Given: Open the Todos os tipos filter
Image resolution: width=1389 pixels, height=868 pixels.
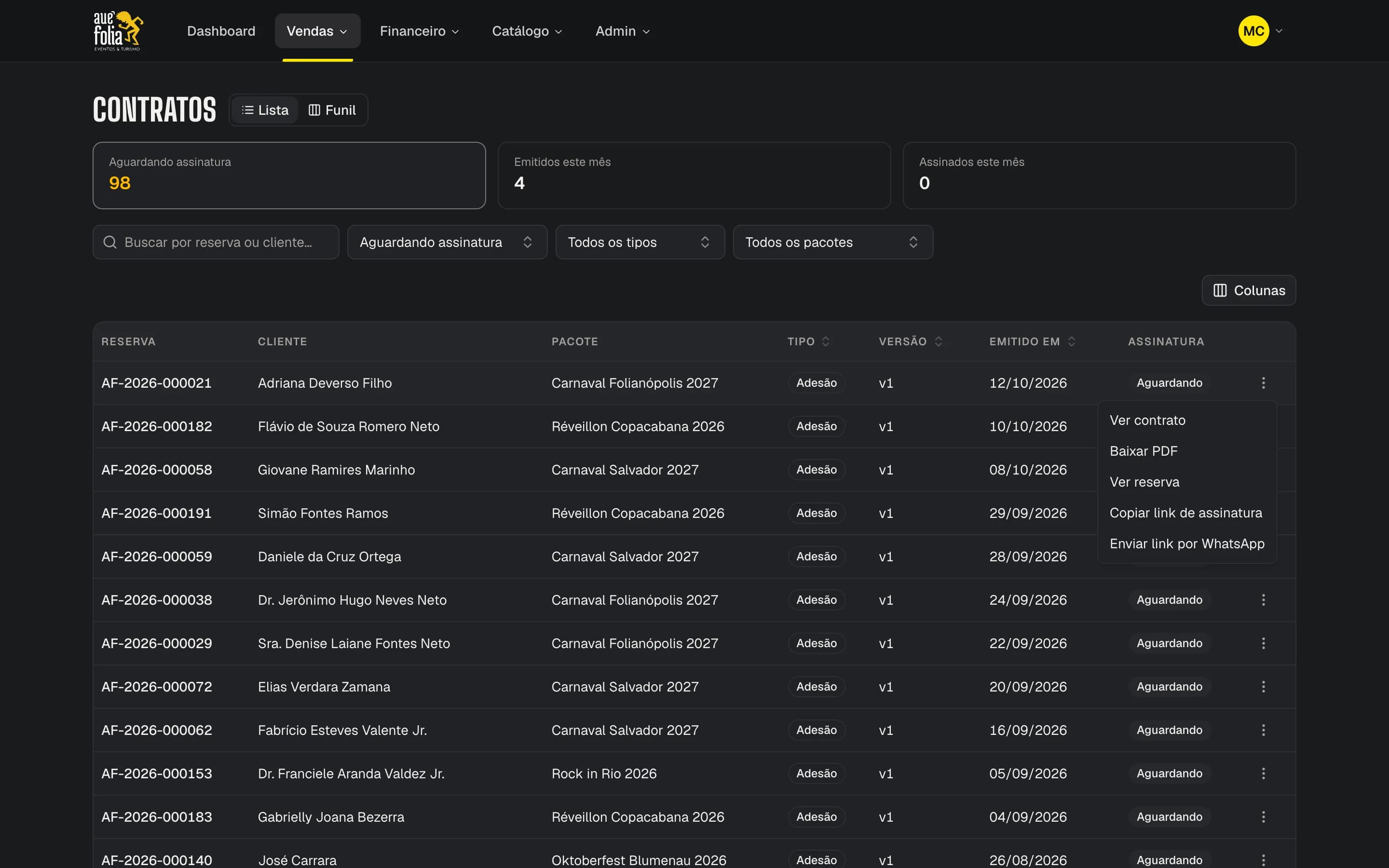Looking at the screenshot, I should [x=640, y=242].
